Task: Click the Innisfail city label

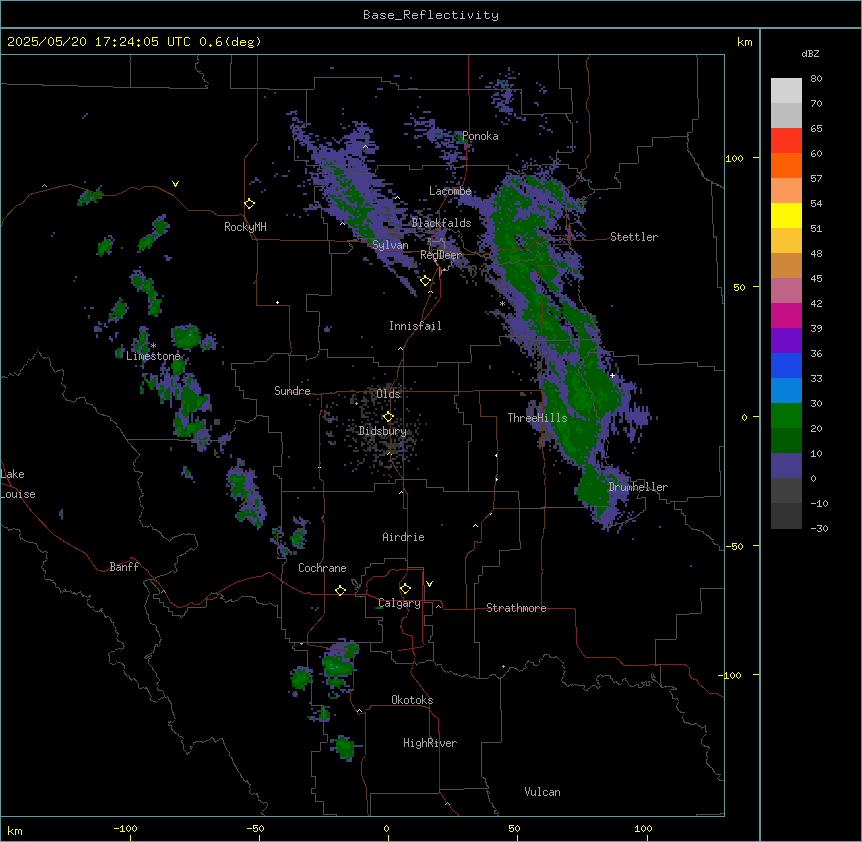Action: (415, 326)
